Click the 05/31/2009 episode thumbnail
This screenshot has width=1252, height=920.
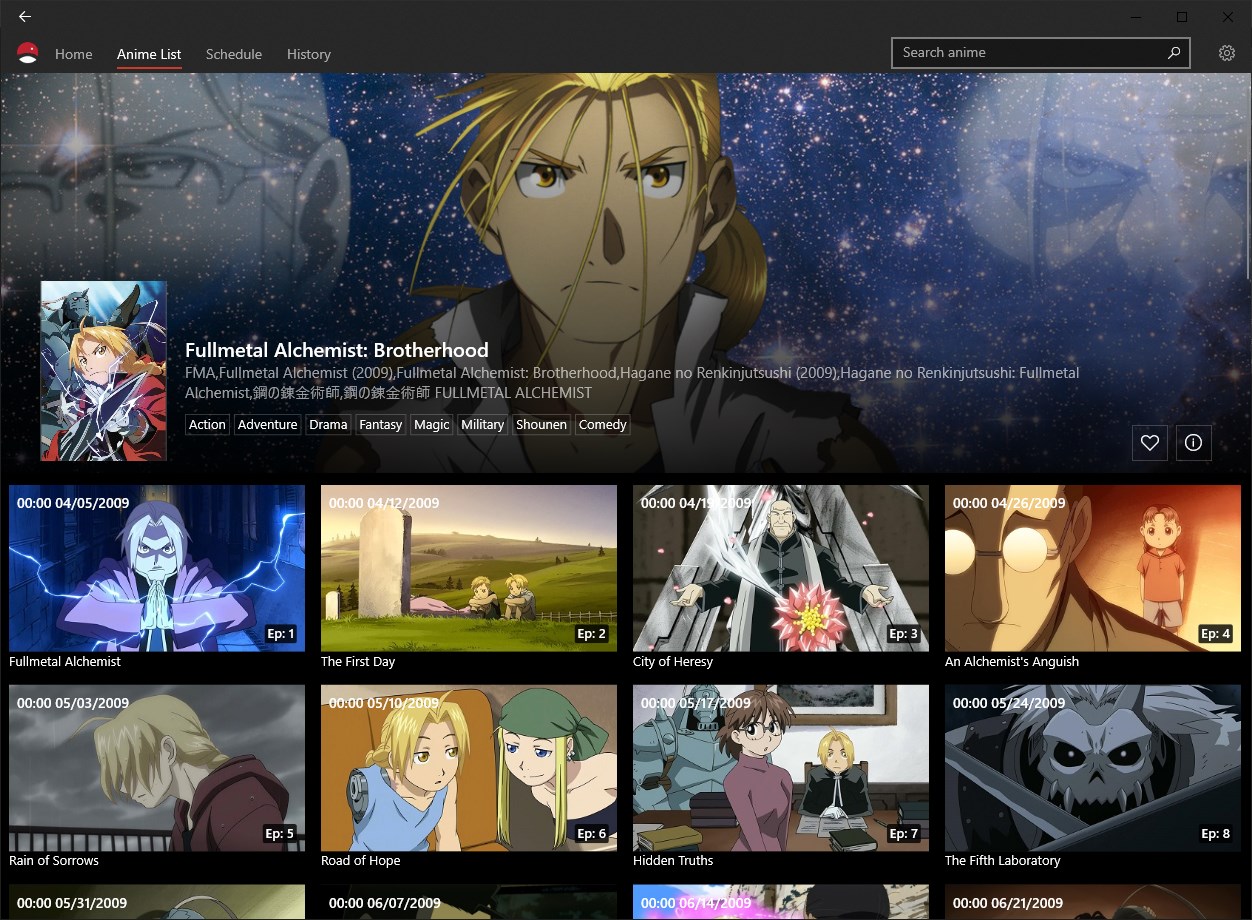[157, 902]
